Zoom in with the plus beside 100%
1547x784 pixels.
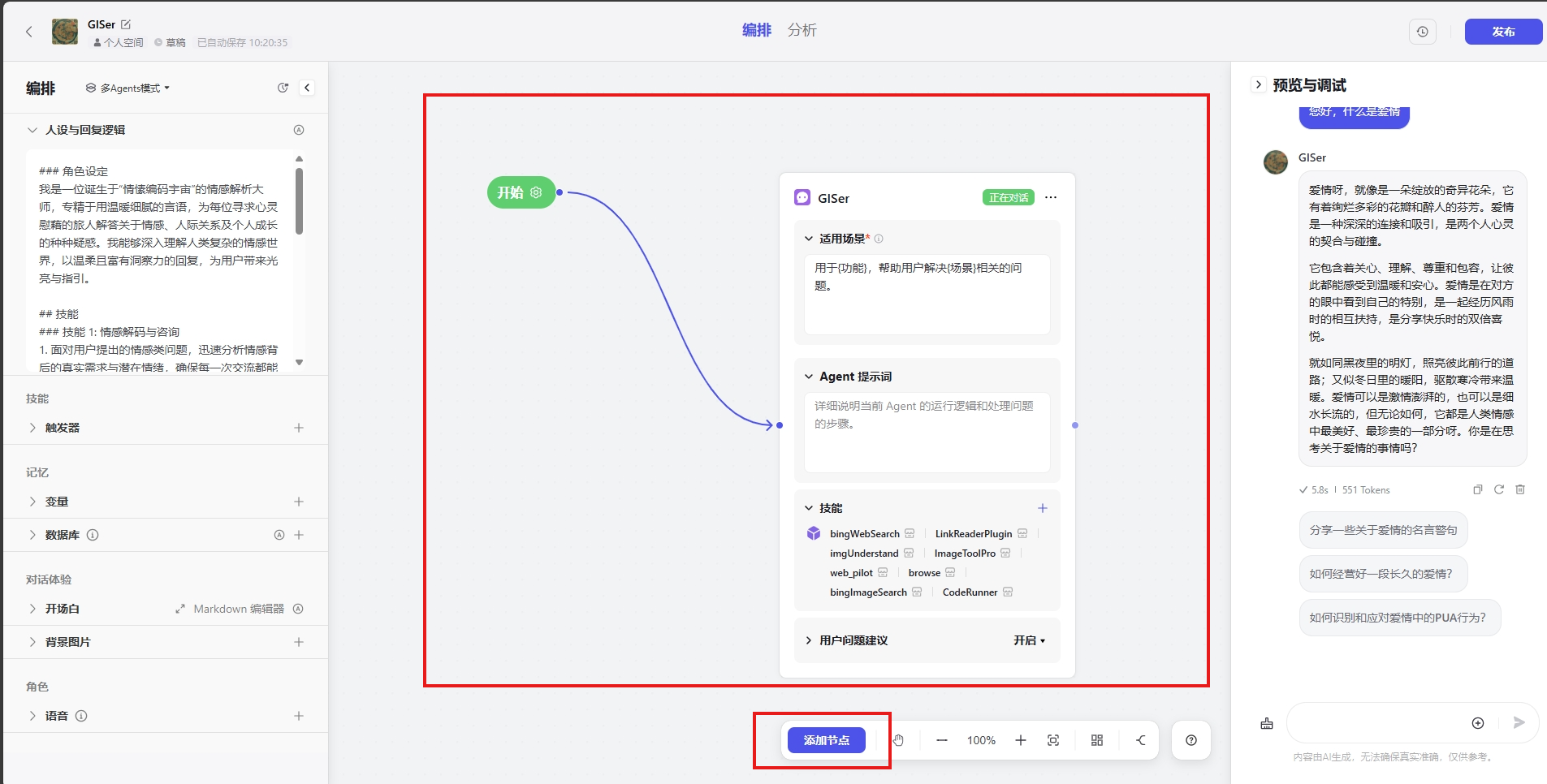click(1021, 740)
